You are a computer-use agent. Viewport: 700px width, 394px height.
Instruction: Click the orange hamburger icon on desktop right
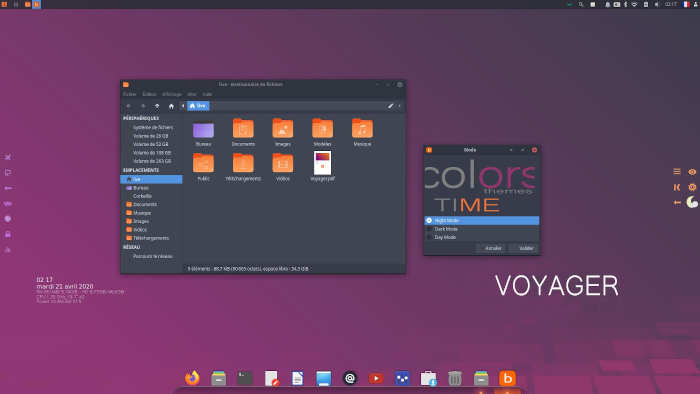677,172
